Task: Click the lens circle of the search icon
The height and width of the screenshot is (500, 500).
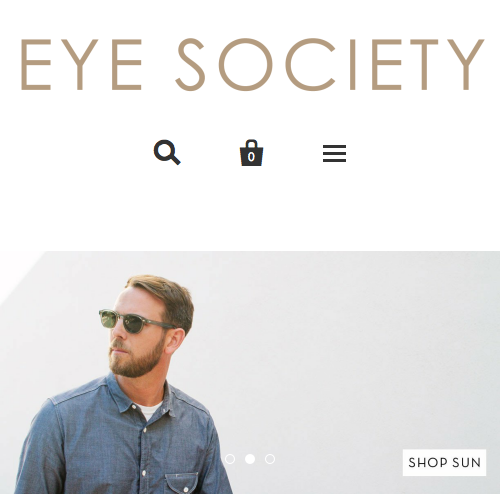Action: (164, 149)
